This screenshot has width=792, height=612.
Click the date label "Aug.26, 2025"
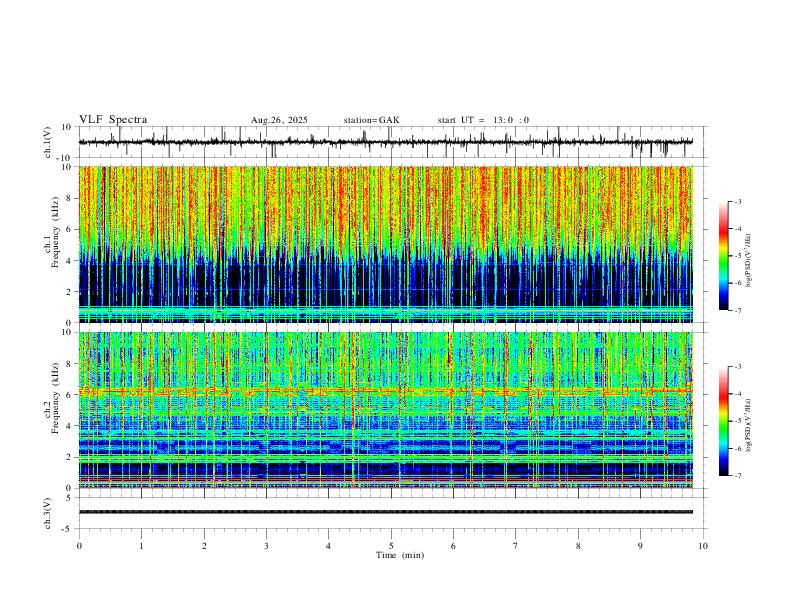point(279,120)
